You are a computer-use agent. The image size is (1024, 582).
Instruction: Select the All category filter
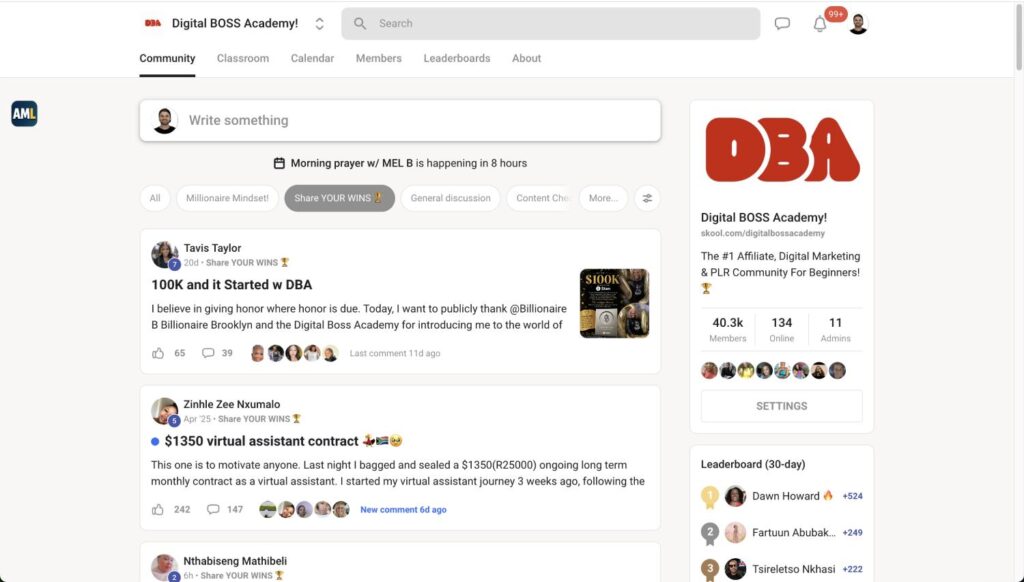pos(155,198)
